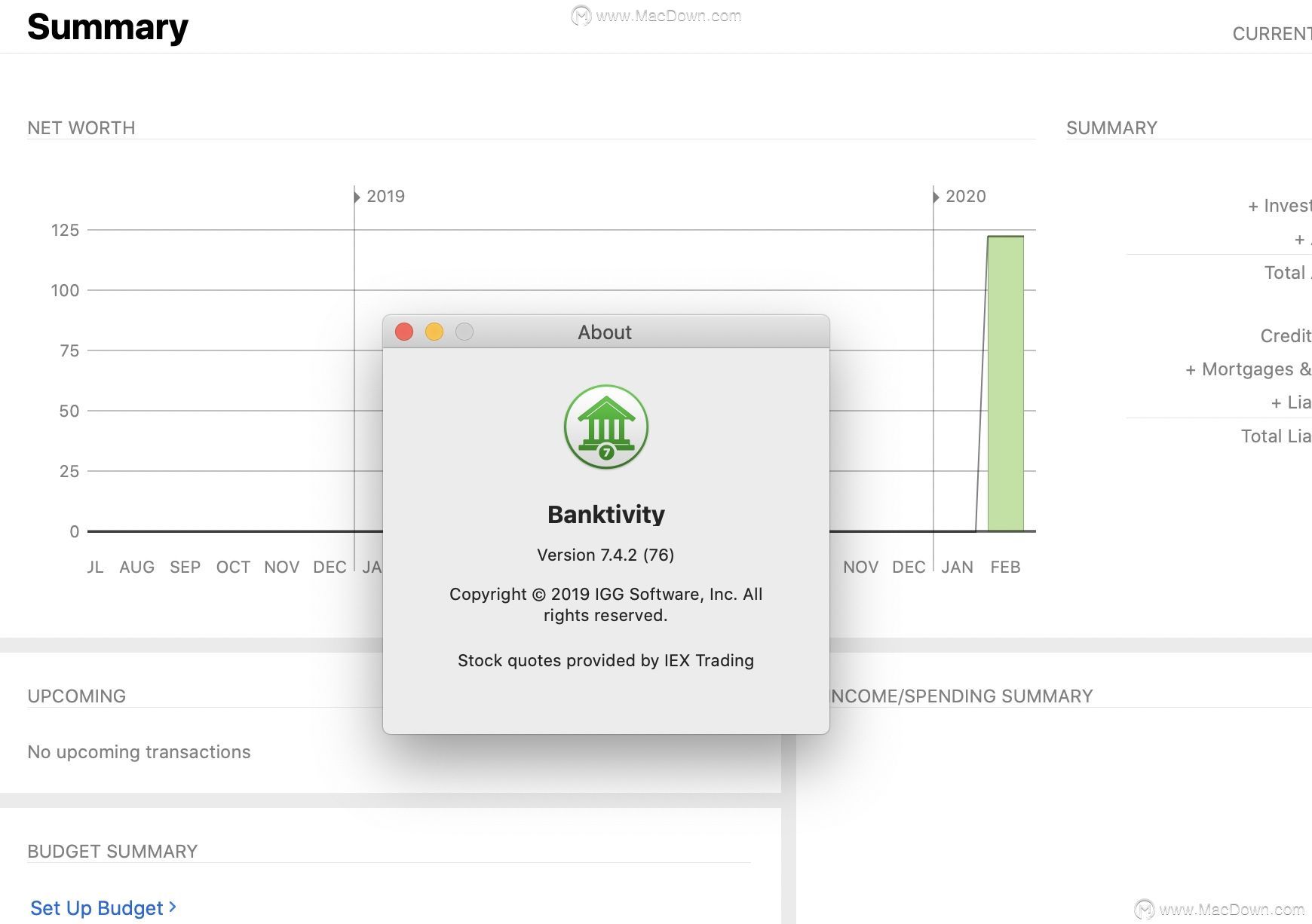1312x924 pixels.
Task: Click the chevron next to Set Up Budget
Action: [x=173, y=907]
